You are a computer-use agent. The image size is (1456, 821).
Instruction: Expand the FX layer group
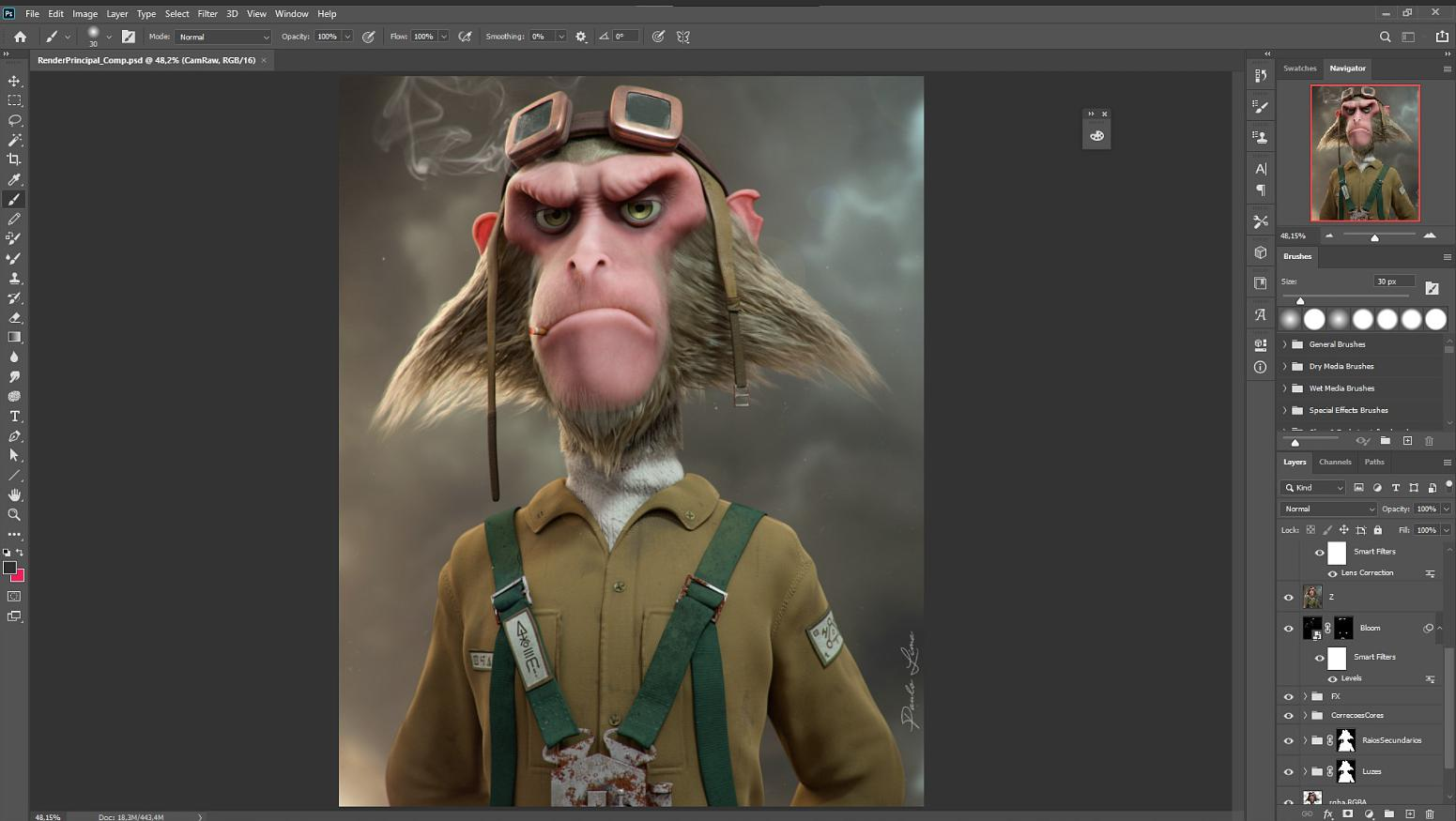pos(1305,696)
